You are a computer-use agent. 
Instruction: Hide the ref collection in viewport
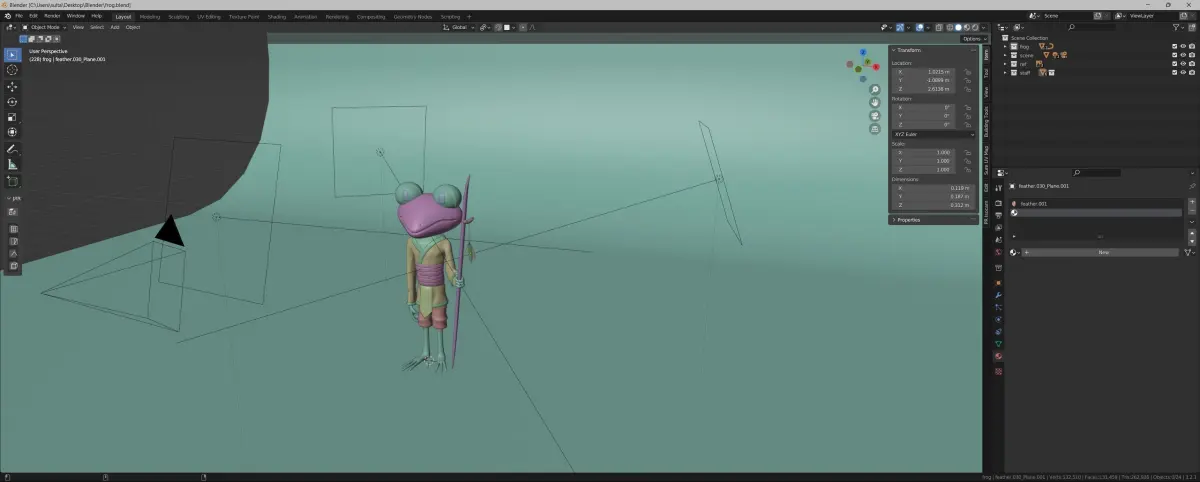pyautogui.click(x=1183, y=63)
